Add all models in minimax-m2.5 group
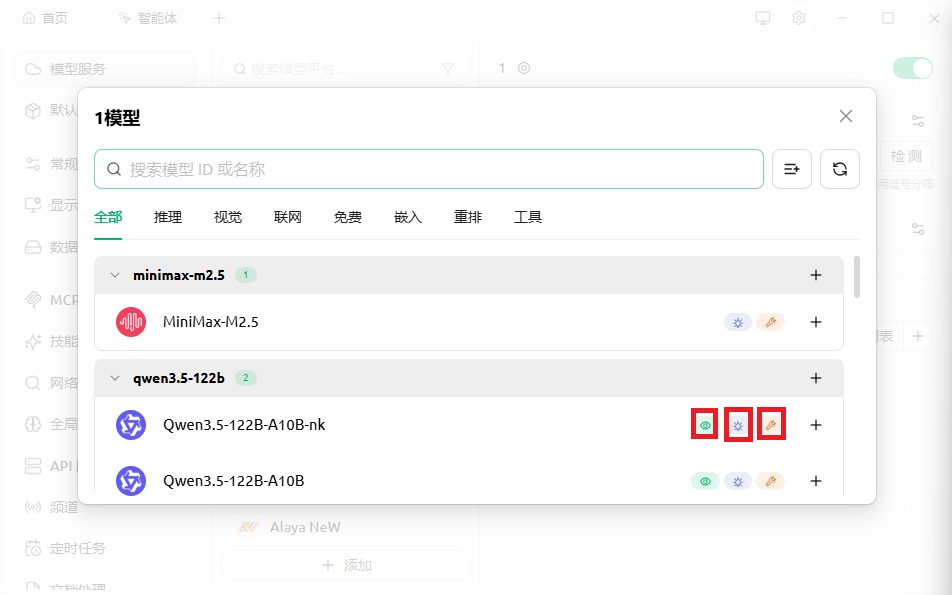This screenshot has width=952, height=595. point(816,275)
